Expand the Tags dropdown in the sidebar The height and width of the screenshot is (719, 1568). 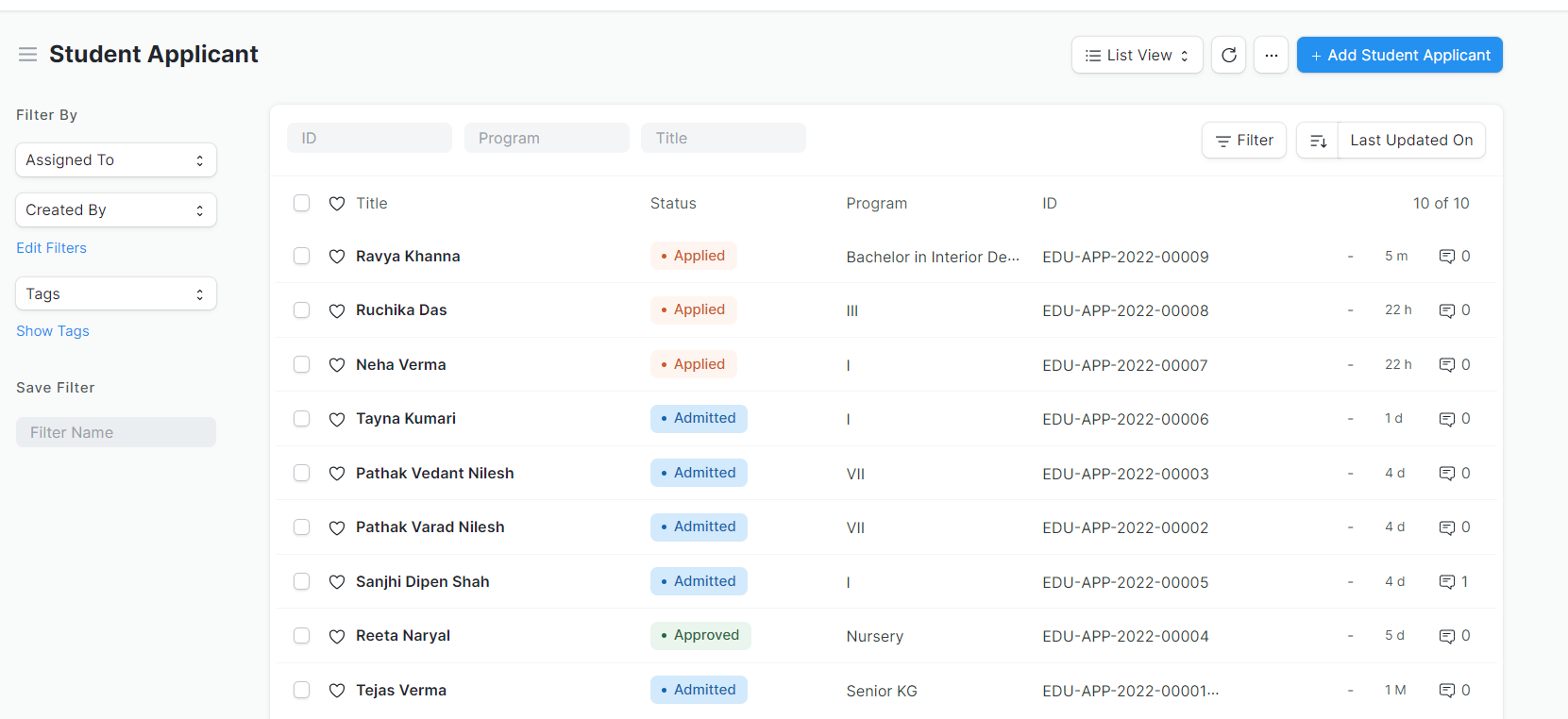point(116,293)
